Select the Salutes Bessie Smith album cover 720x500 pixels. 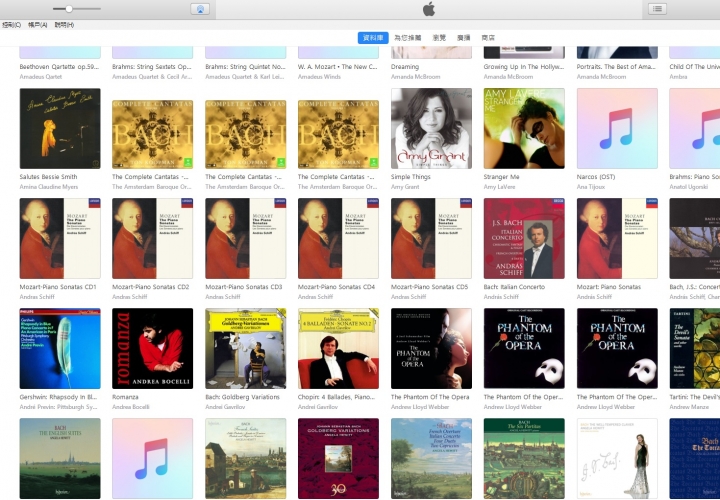pos(60,129)
